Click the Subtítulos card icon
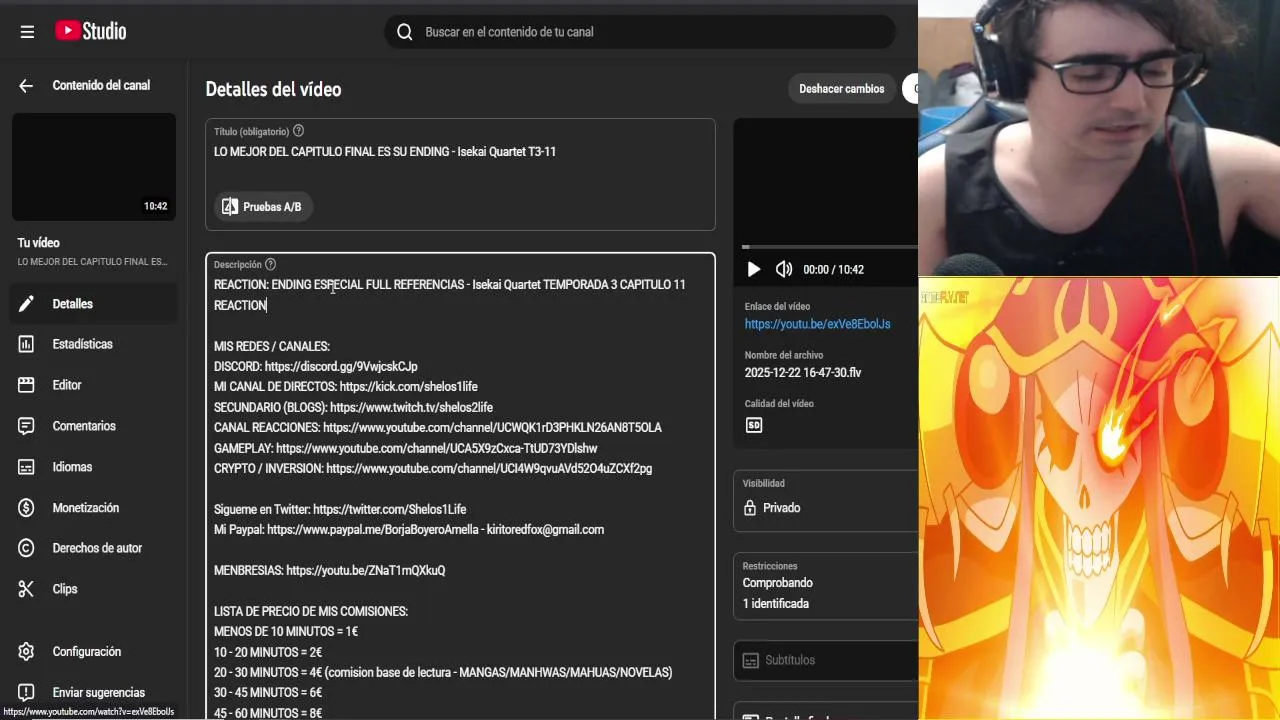This screenshot has width=1280, height=720. pos(751,660)
